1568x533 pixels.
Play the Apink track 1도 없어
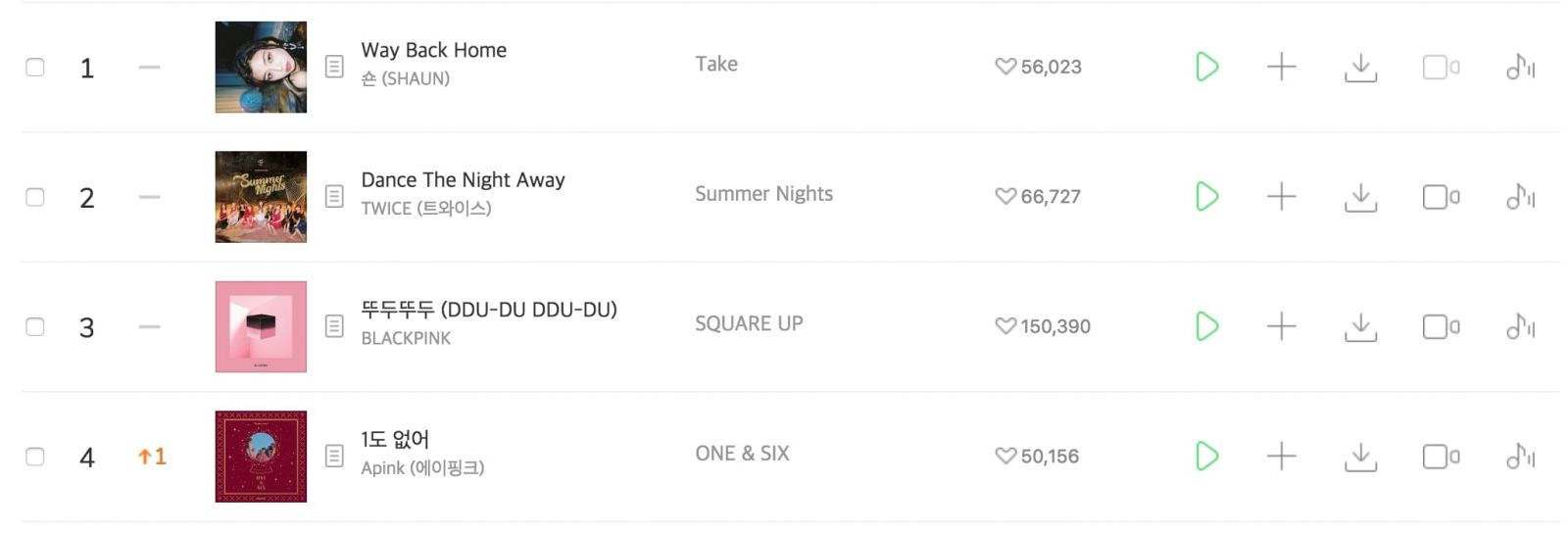pyautogui.click(x=1206, y=457)
